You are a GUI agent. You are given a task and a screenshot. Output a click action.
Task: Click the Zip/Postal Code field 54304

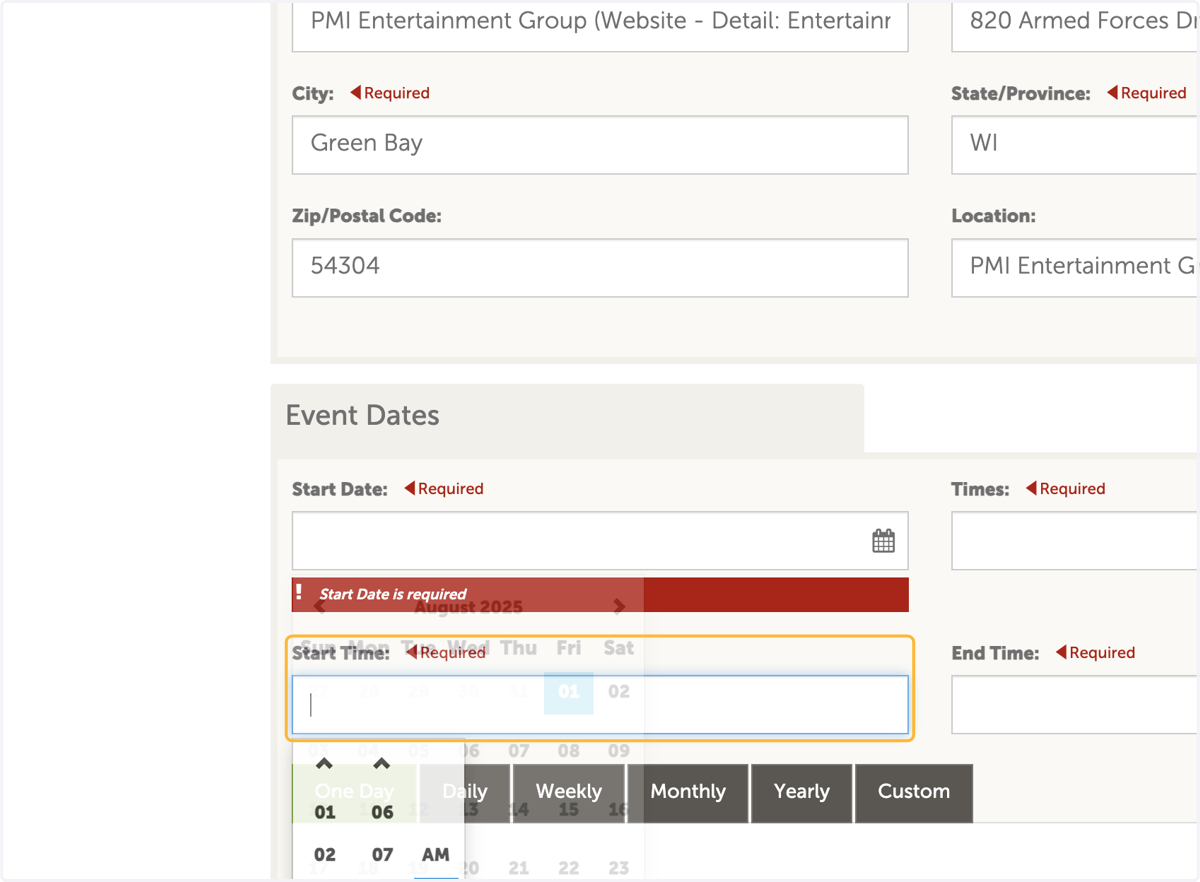click(600, 267)
